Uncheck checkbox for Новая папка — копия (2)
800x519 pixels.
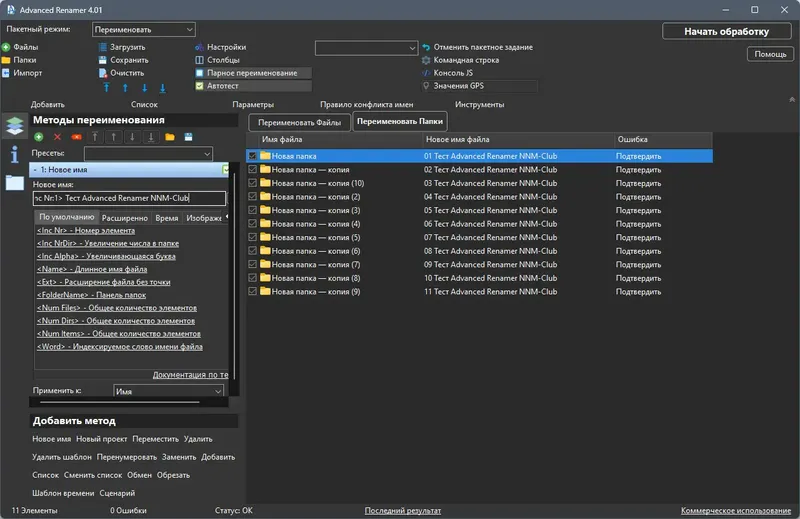[253, 196]
